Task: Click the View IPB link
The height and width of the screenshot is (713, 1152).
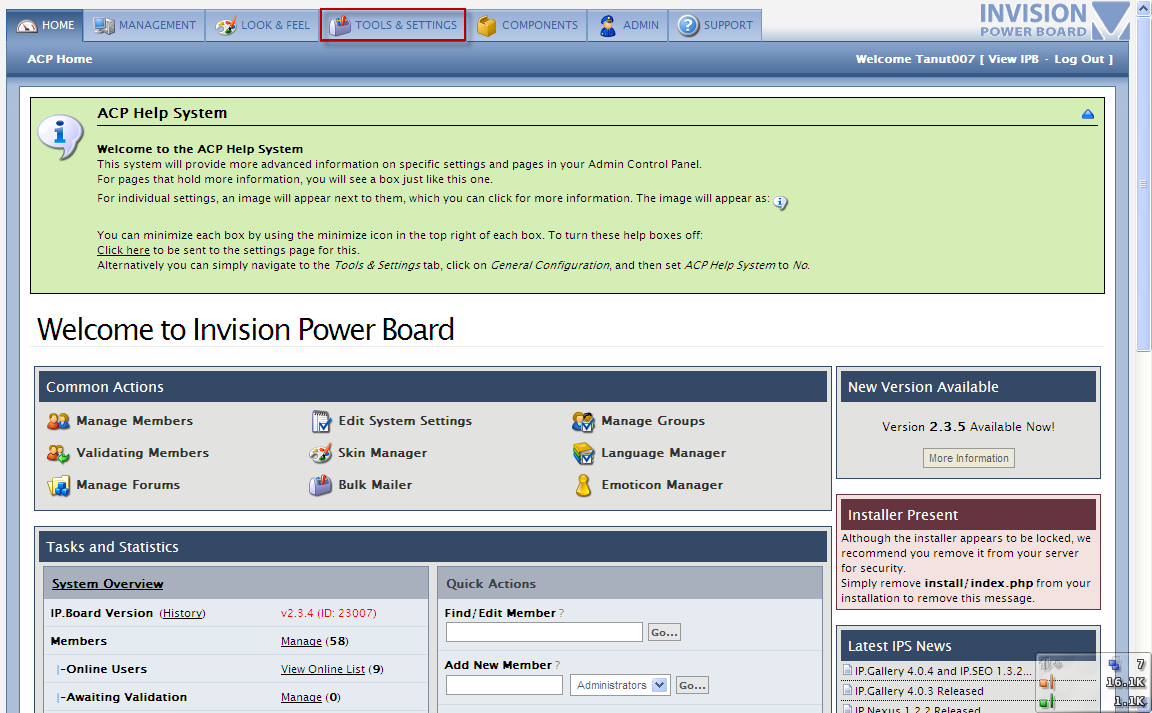Action: coord(1013,59)
